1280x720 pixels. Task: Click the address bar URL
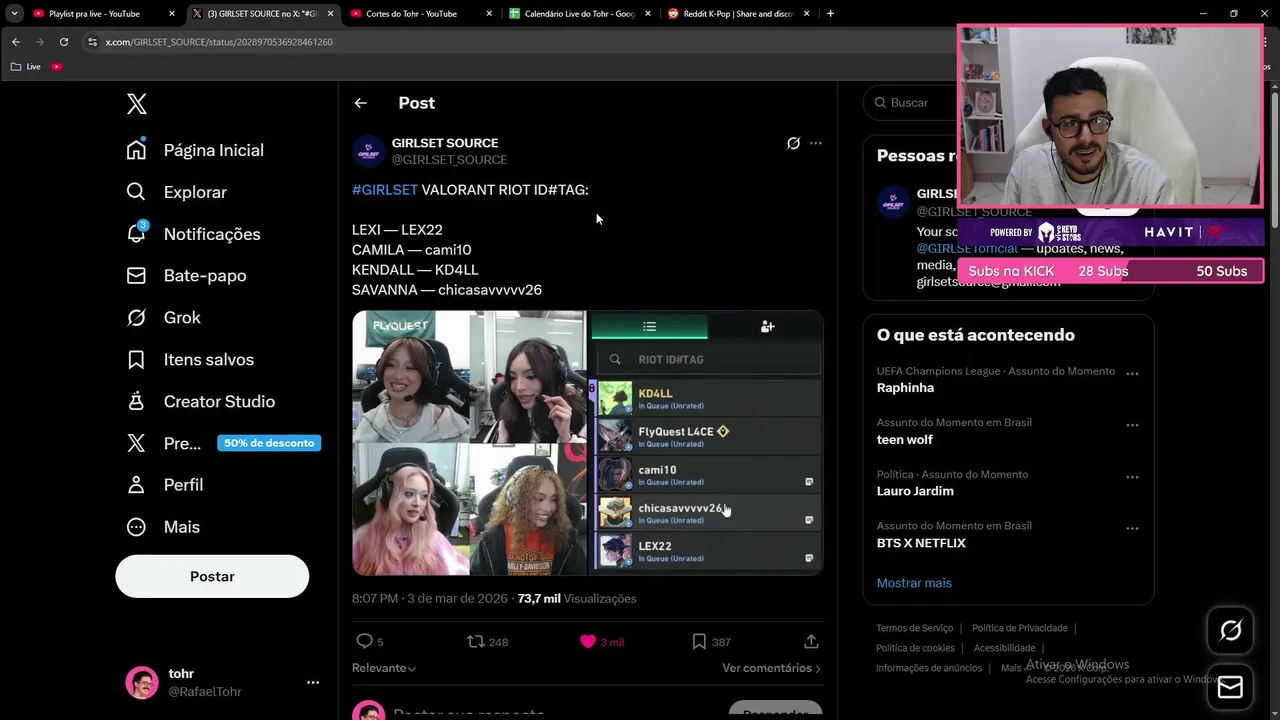click(x=219, y=42)
